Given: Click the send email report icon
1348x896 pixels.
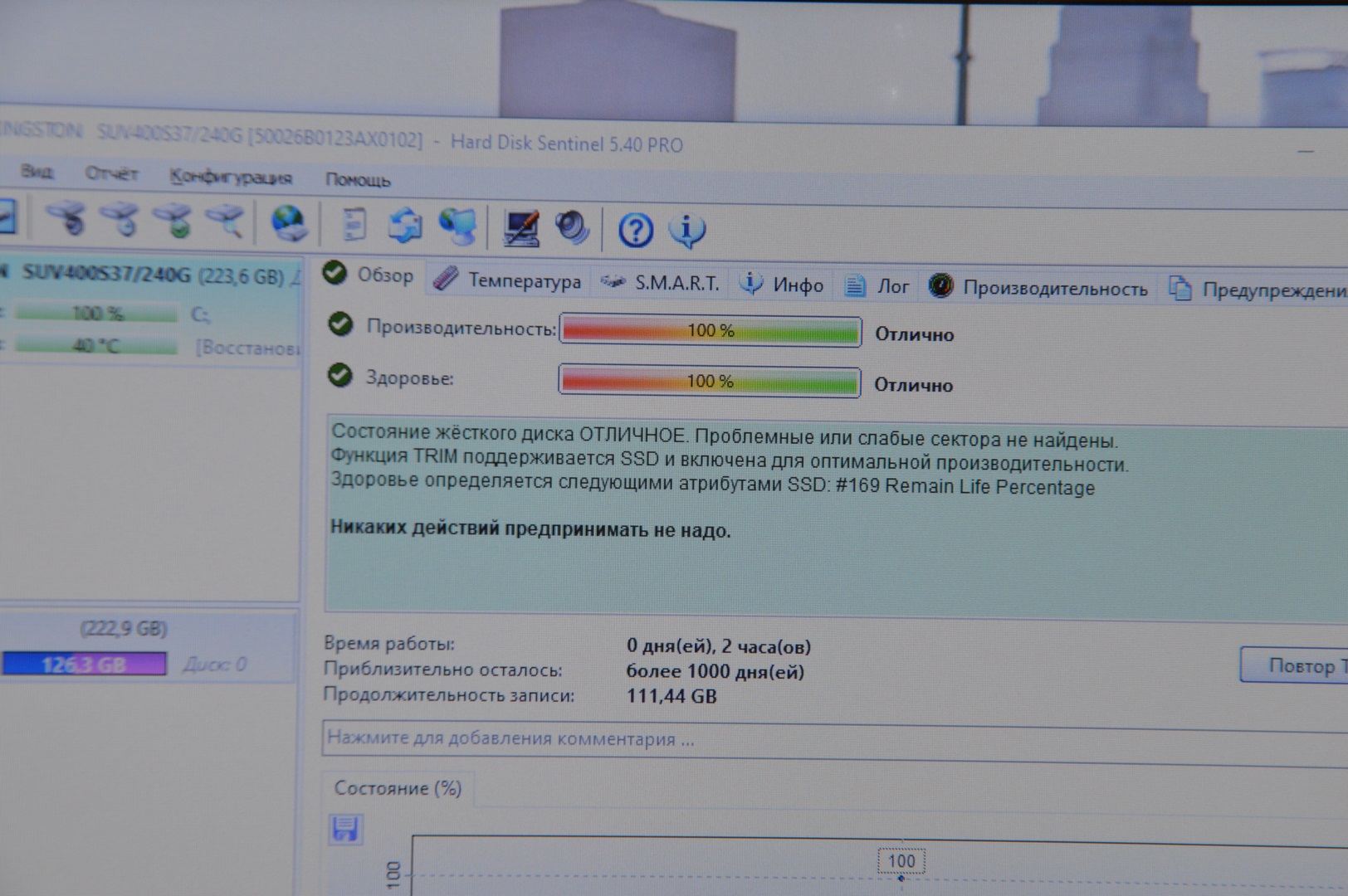Looking at the screenshot, I should 405,226.
